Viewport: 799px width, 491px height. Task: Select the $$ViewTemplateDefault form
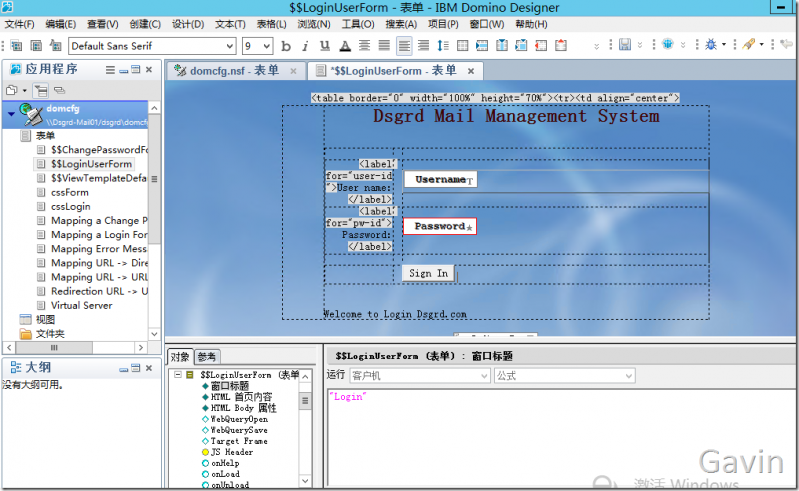point(99,178)
